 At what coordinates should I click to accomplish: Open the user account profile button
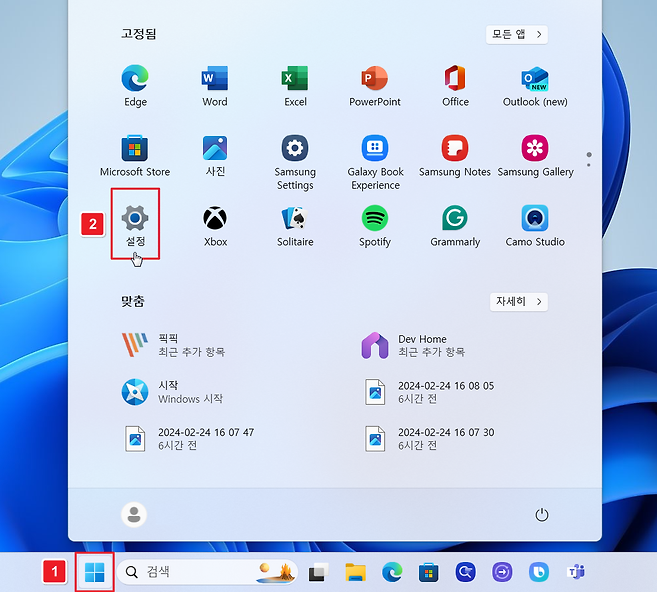(x=134, y=514)
